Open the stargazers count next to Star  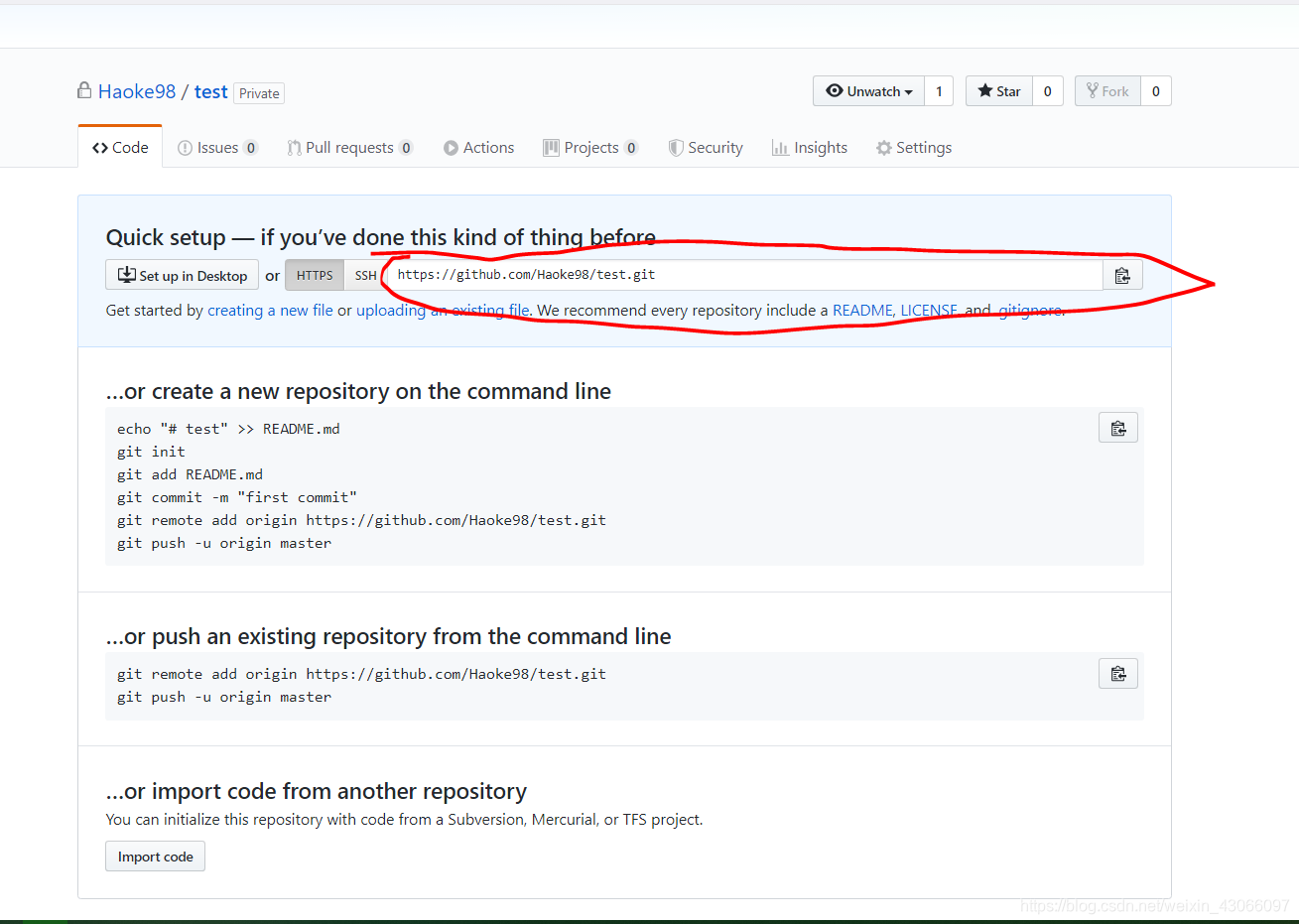(1048, 91)
